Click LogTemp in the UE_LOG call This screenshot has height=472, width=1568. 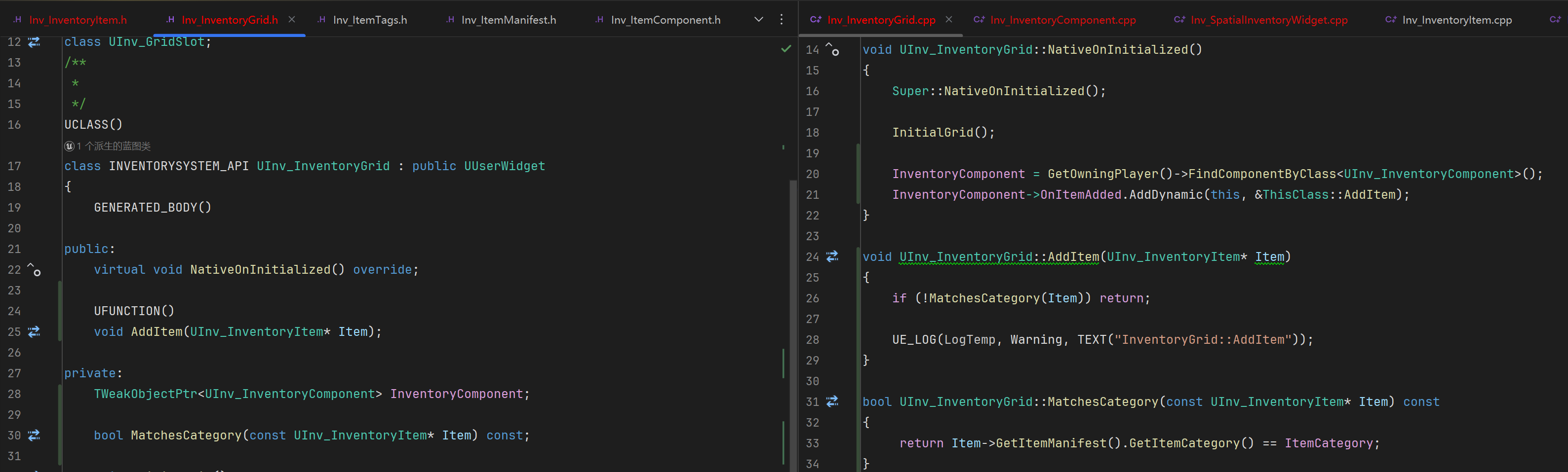tap(970, 339)
